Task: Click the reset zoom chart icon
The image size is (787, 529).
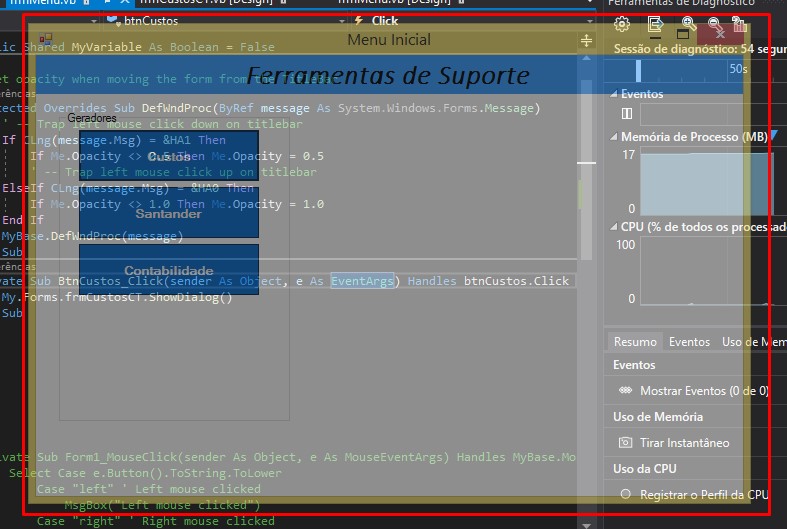Action: coord(739,24)
